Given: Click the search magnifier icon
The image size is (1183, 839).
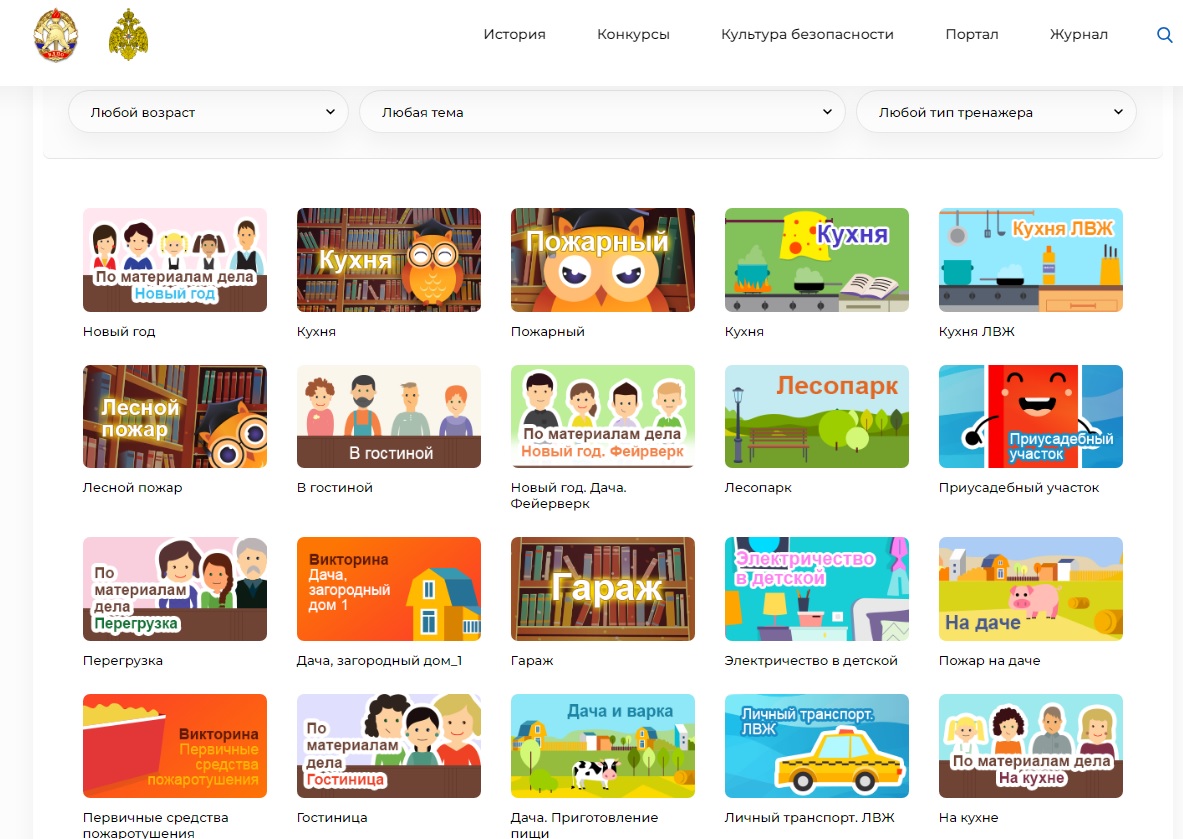Looking at the screenshot, I should 1164,35.
